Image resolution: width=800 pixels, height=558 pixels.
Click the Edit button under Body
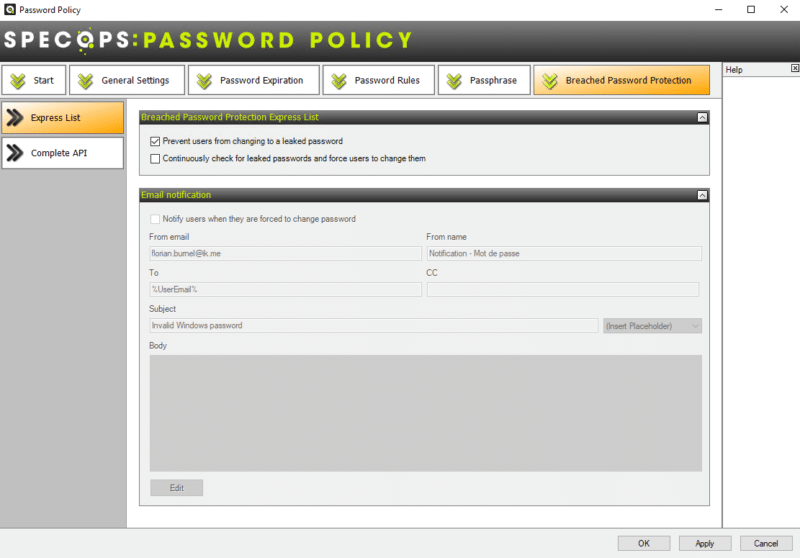click(x=177, y=488)
